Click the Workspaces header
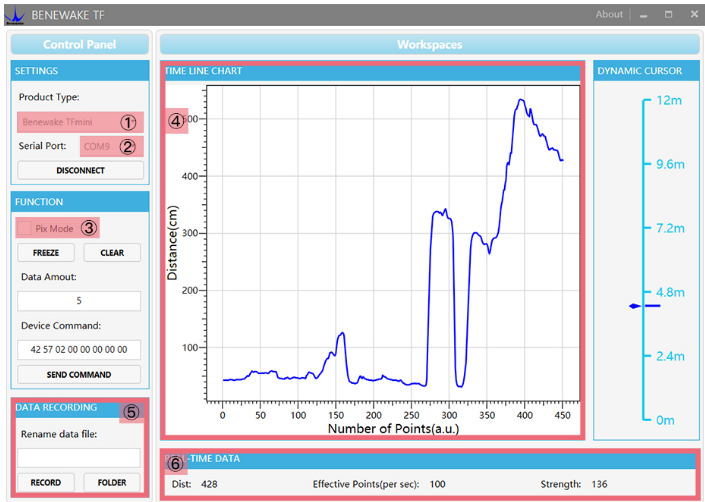 click(x=429, y=44)
